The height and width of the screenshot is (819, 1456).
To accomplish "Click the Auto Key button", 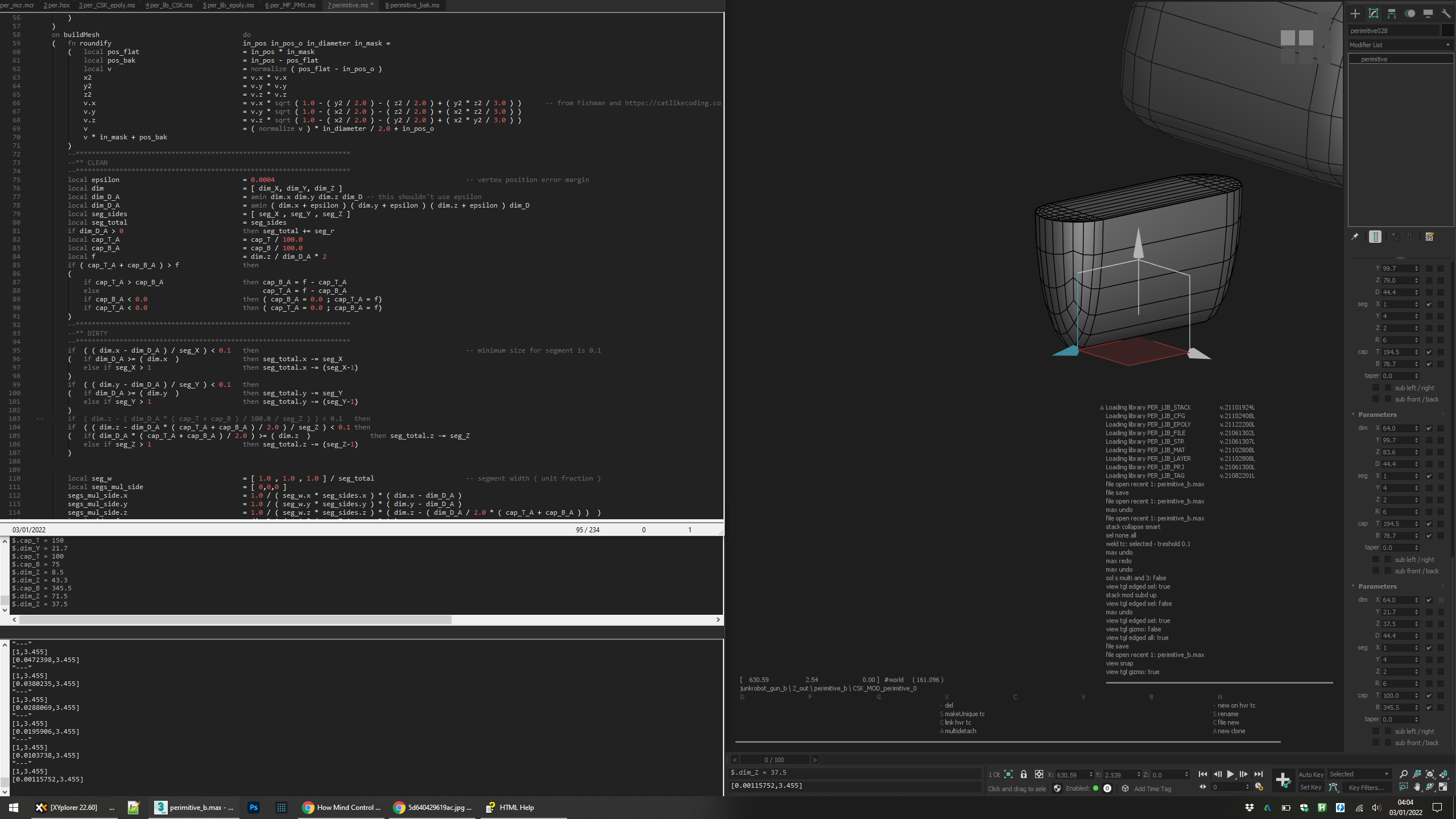I will coord(1311,774).
